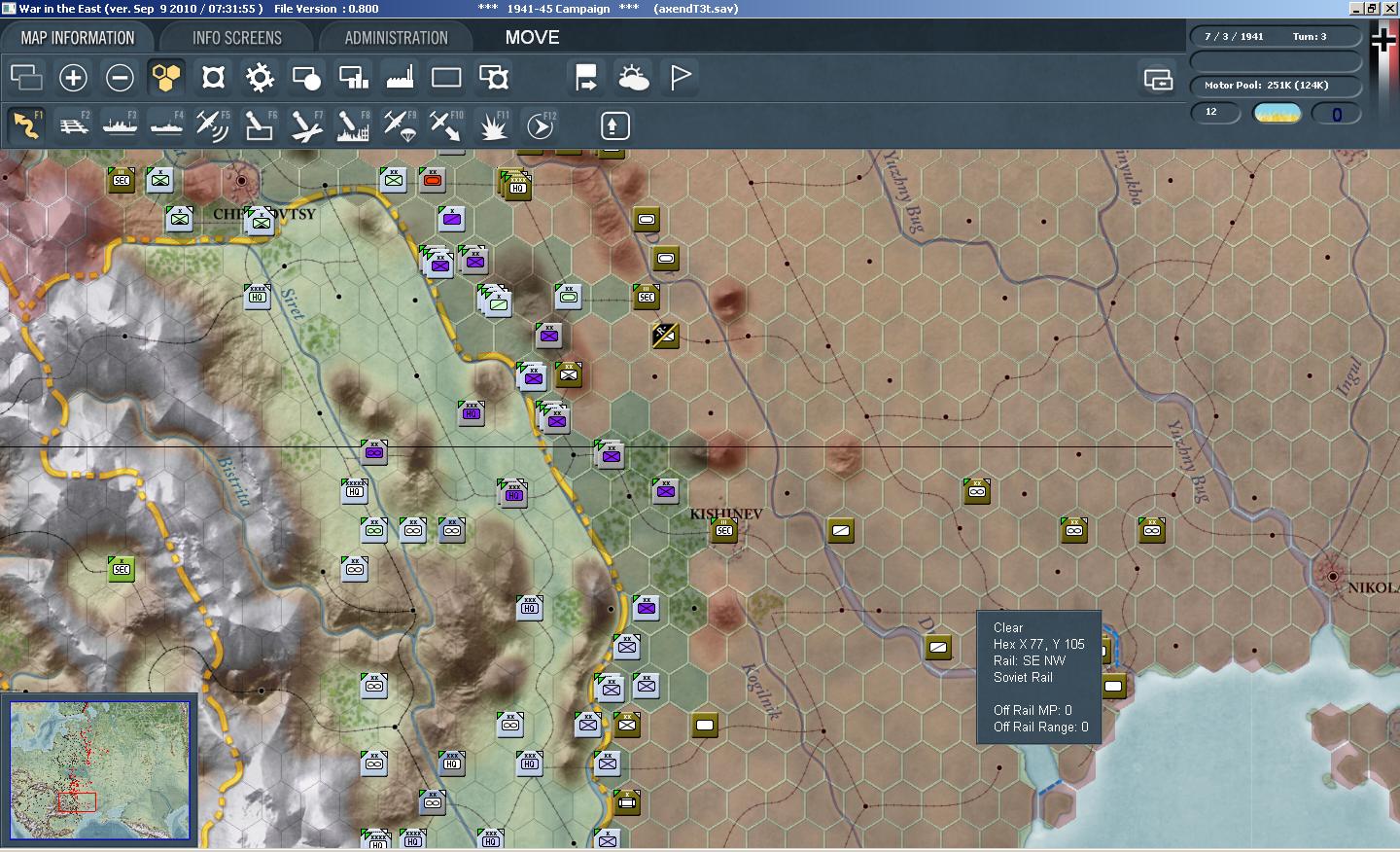Screen dimensions: 1400x852
Task: Click the blue 0 counter field
Action: pos(1336,114)
